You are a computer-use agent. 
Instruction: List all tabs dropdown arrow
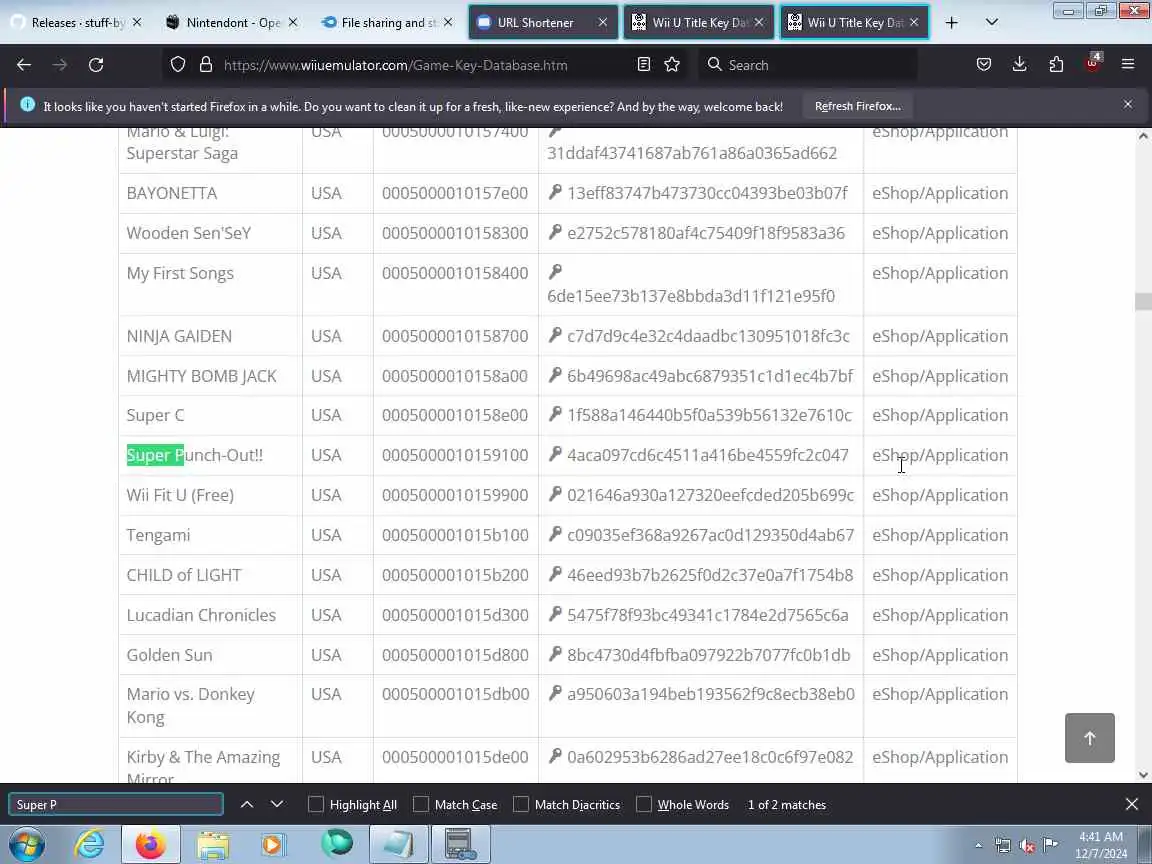click(x=991, y=23)
